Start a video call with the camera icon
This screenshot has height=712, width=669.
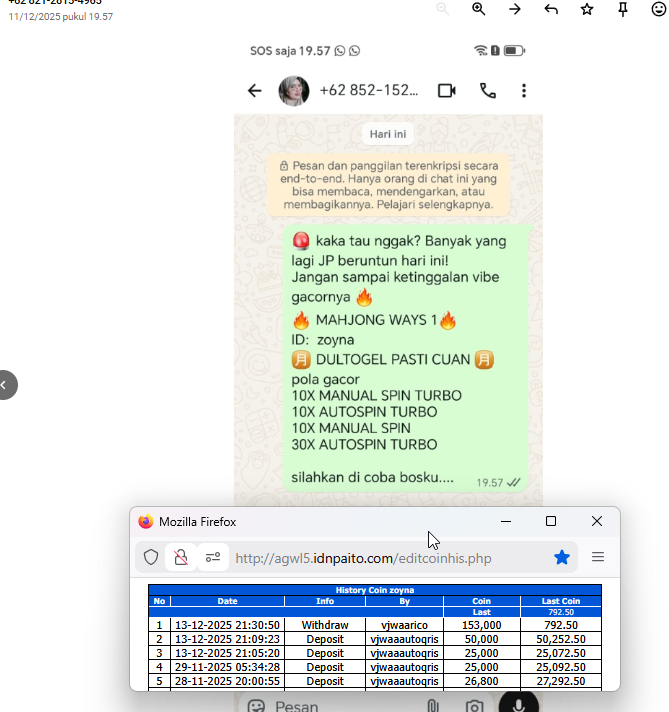447,91
